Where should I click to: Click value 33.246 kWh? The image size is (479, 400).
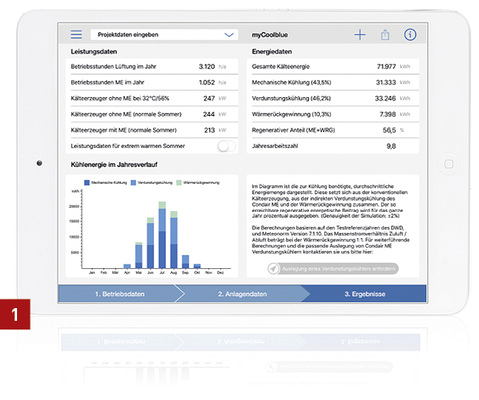click(x=385, y=98)
